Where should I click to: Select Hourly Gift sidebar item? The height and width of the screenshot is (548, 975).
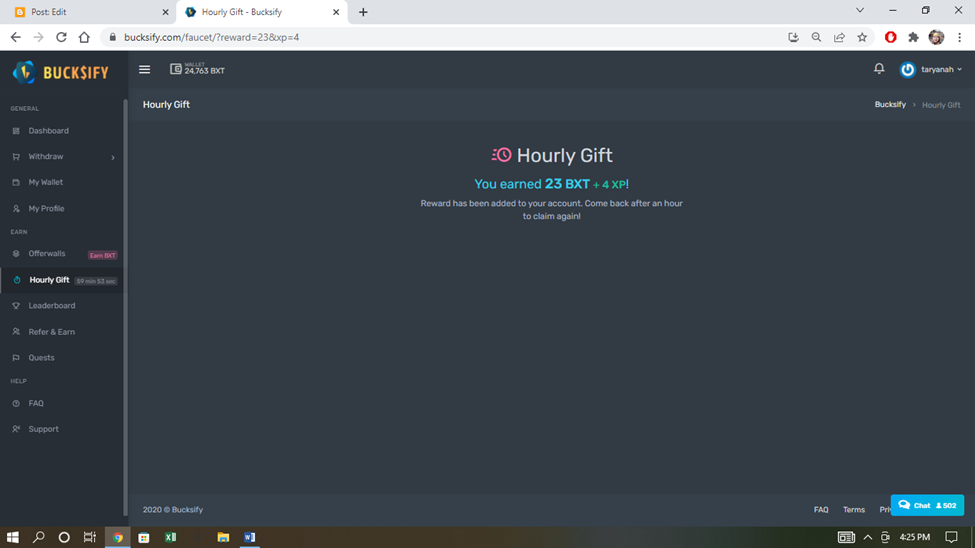(49, 280)
